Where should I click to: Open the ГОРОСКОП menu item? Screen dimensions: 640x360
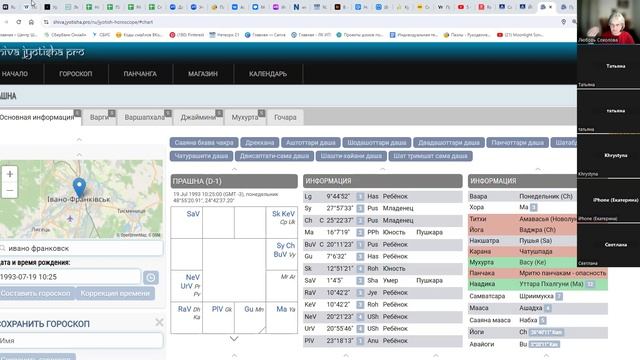(x=76, y=74)
